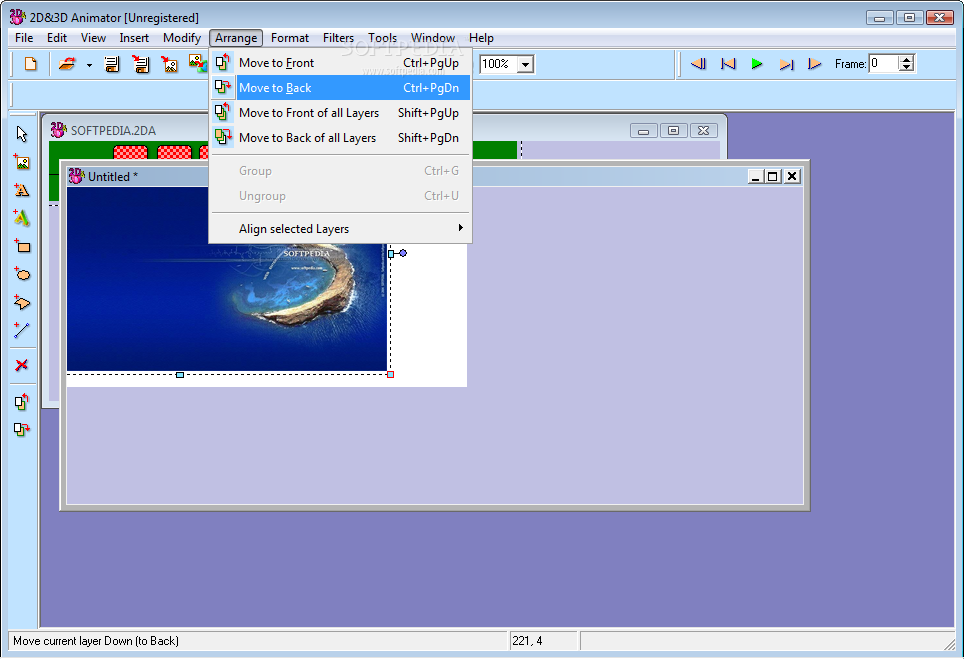
Task: Maximize the Untitled document window
Action: [773, 176]
